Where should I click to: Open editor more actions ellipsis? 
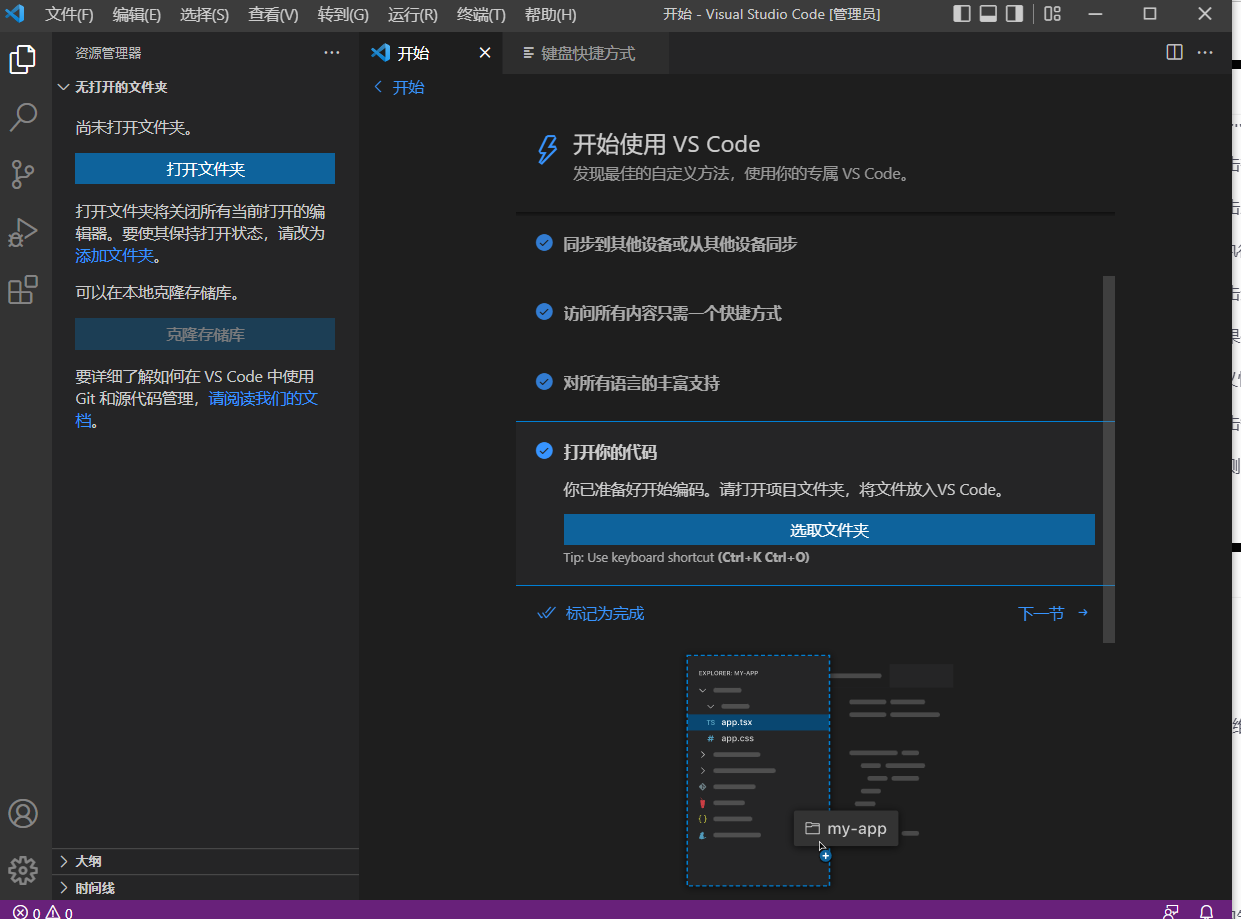pos(1205,52)
